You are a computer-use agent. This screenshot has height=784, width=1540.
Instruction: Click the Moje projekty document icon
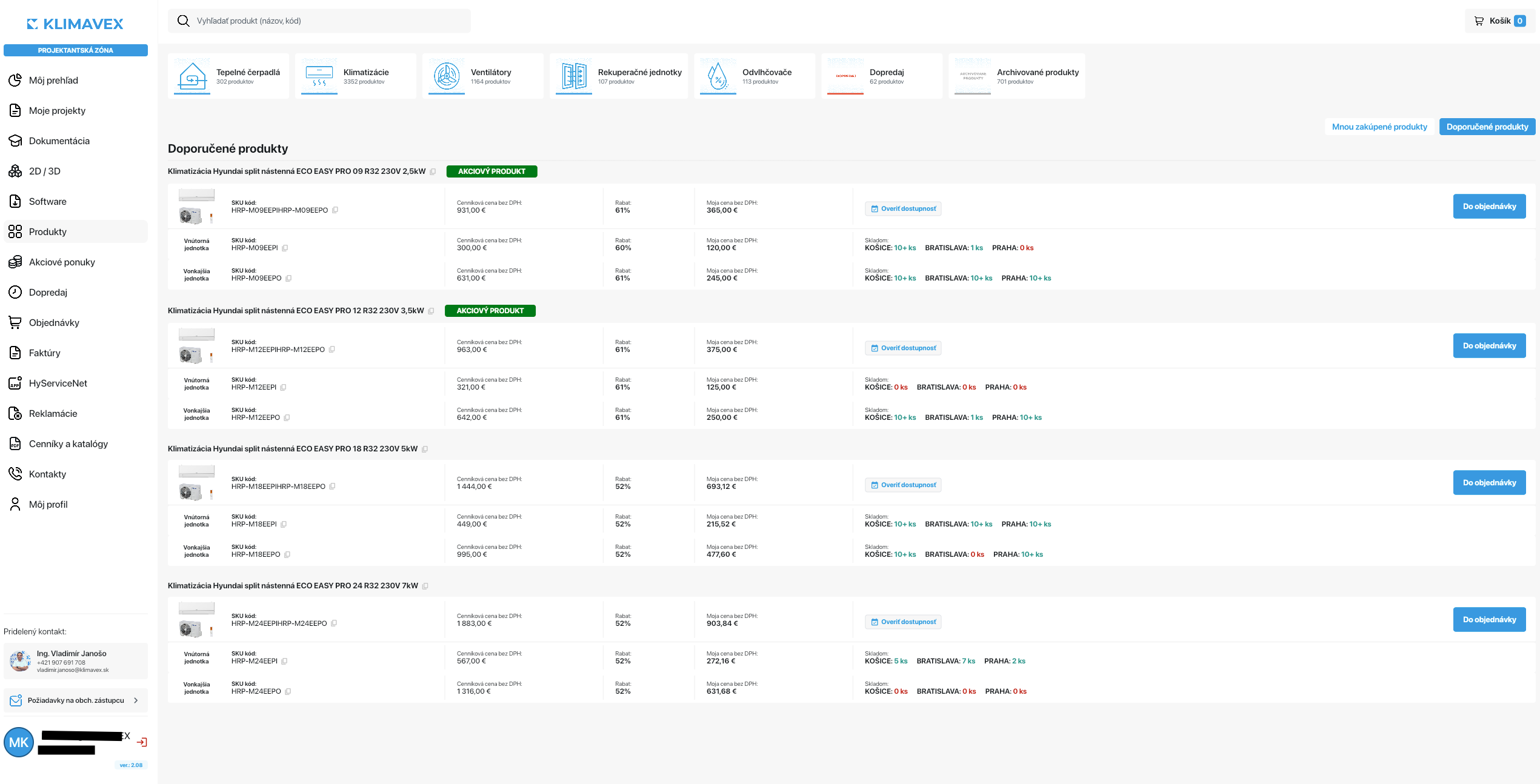(x=15, y=110)
